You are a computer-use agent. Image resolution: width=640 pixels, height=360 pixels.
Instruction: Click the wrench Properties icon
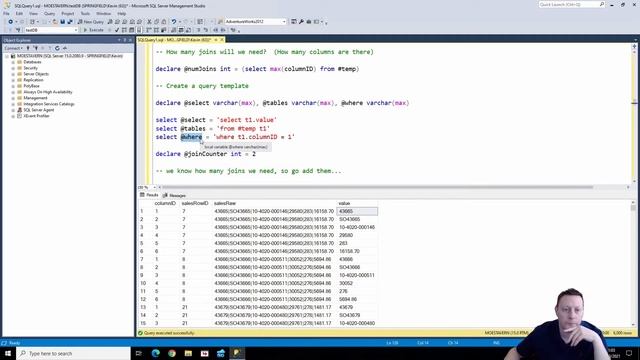pyautogui.click(x=301, y=22)
